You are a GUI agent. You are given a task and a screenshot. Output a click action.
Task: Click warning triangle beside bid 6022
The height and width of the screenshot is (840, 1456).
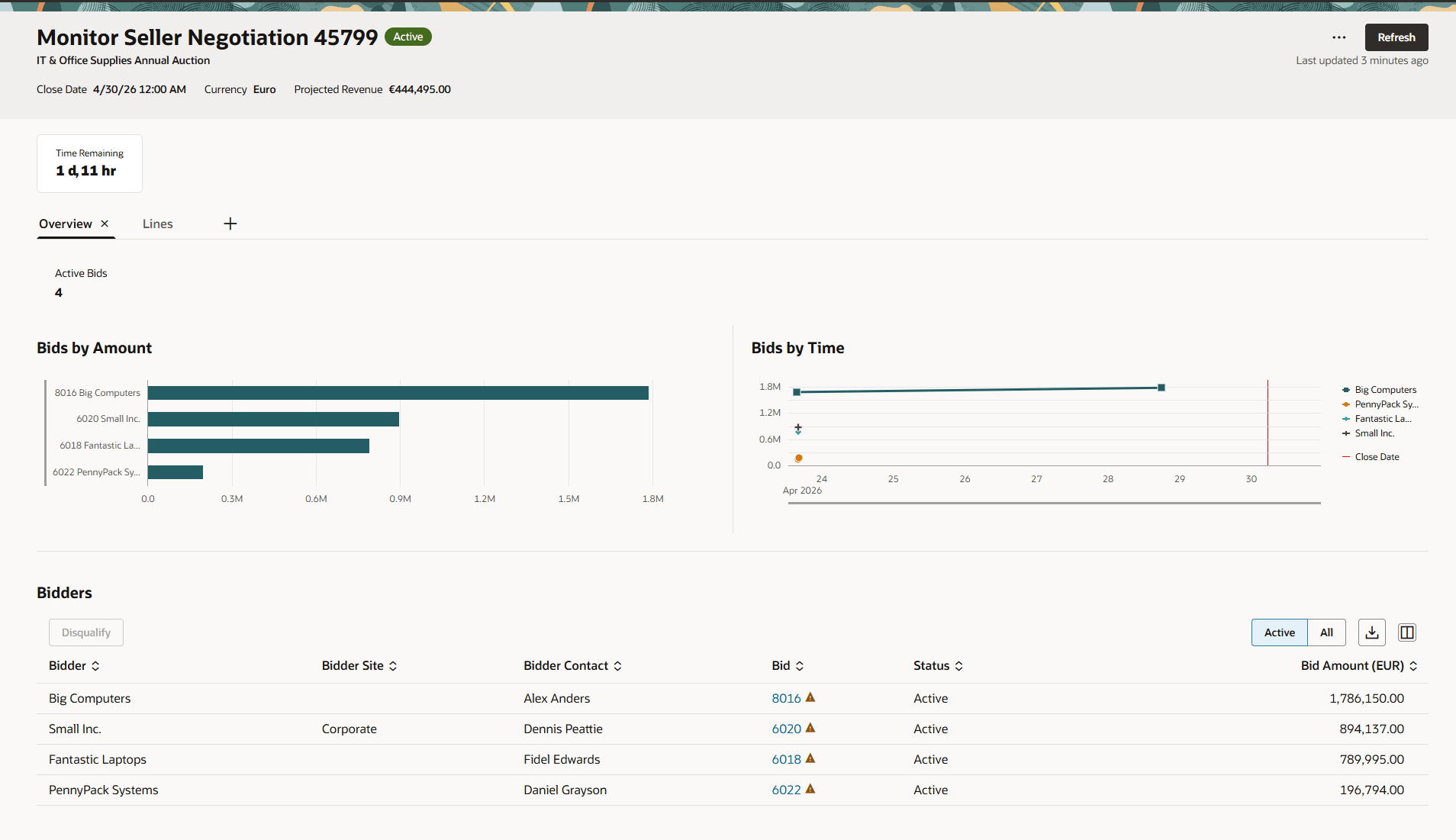pos(810,789)
